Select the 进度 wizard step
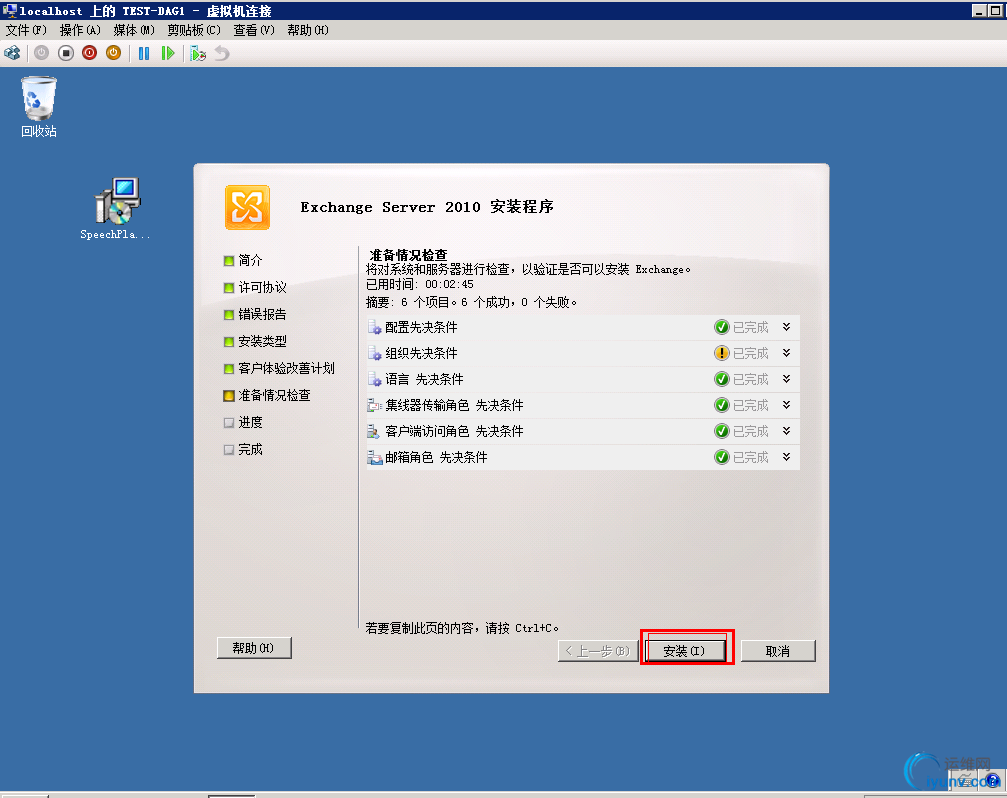The image size is (1007, 798). click(250, 422)
